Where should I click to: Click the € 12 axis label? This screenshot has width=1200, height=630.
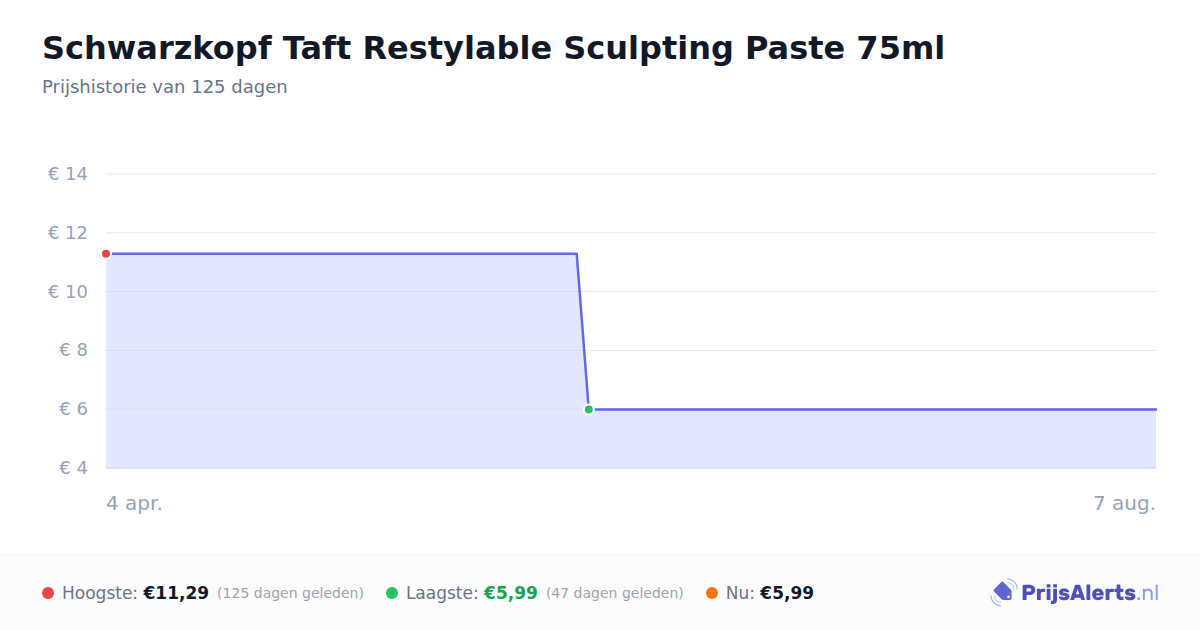click(x=68, y=233)
